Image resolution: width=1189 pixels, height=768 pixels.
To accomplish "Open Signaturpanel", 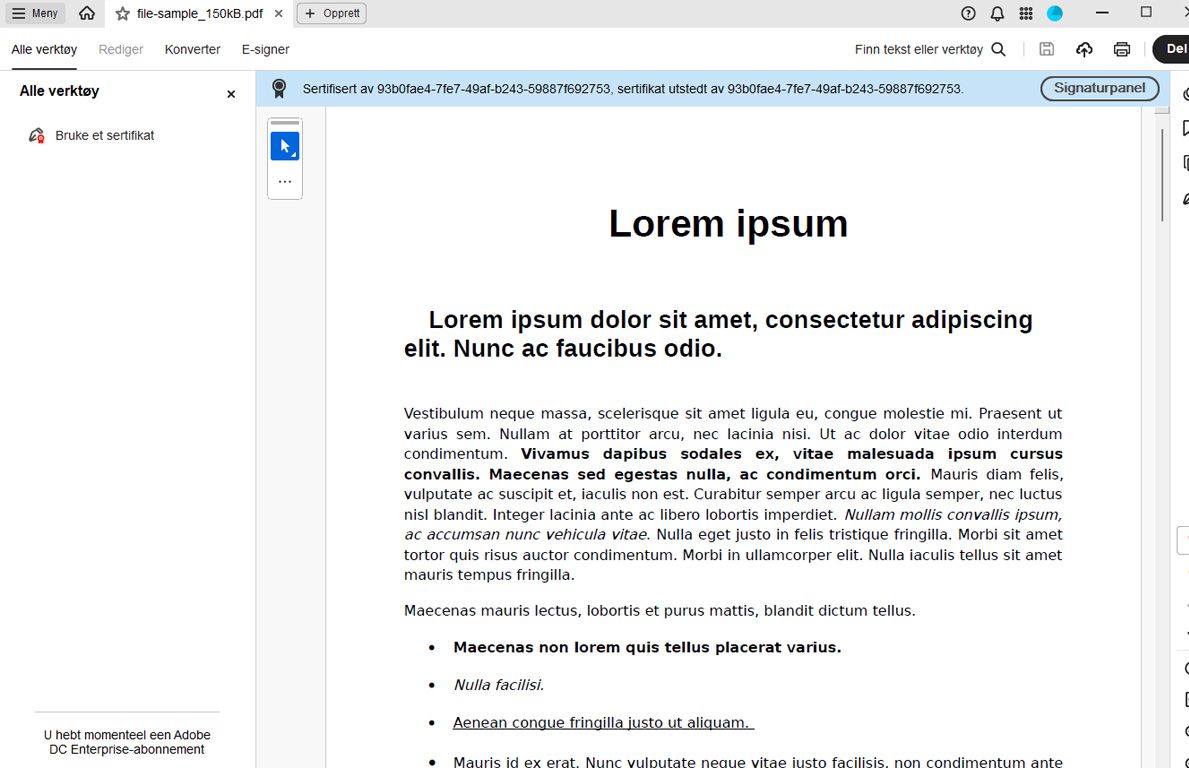I will click(1099, 88).
